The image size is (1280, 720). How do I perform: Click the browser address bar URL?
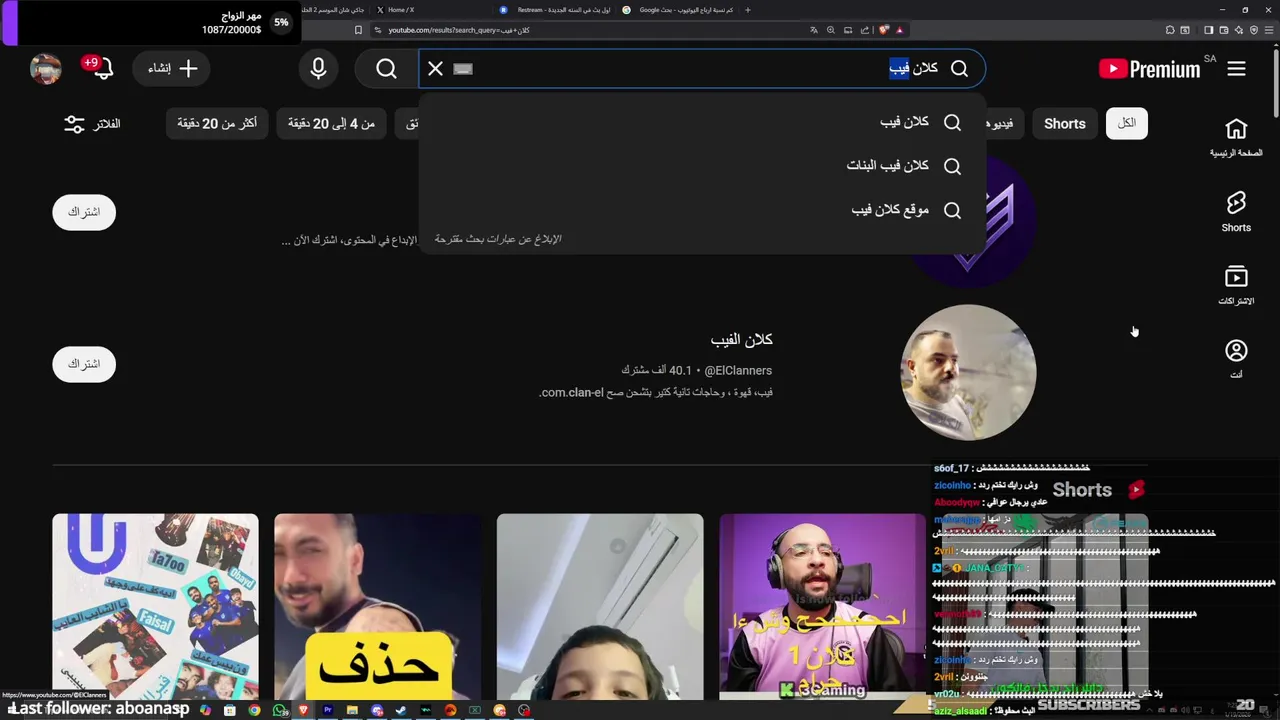click(x=459, y=30)
